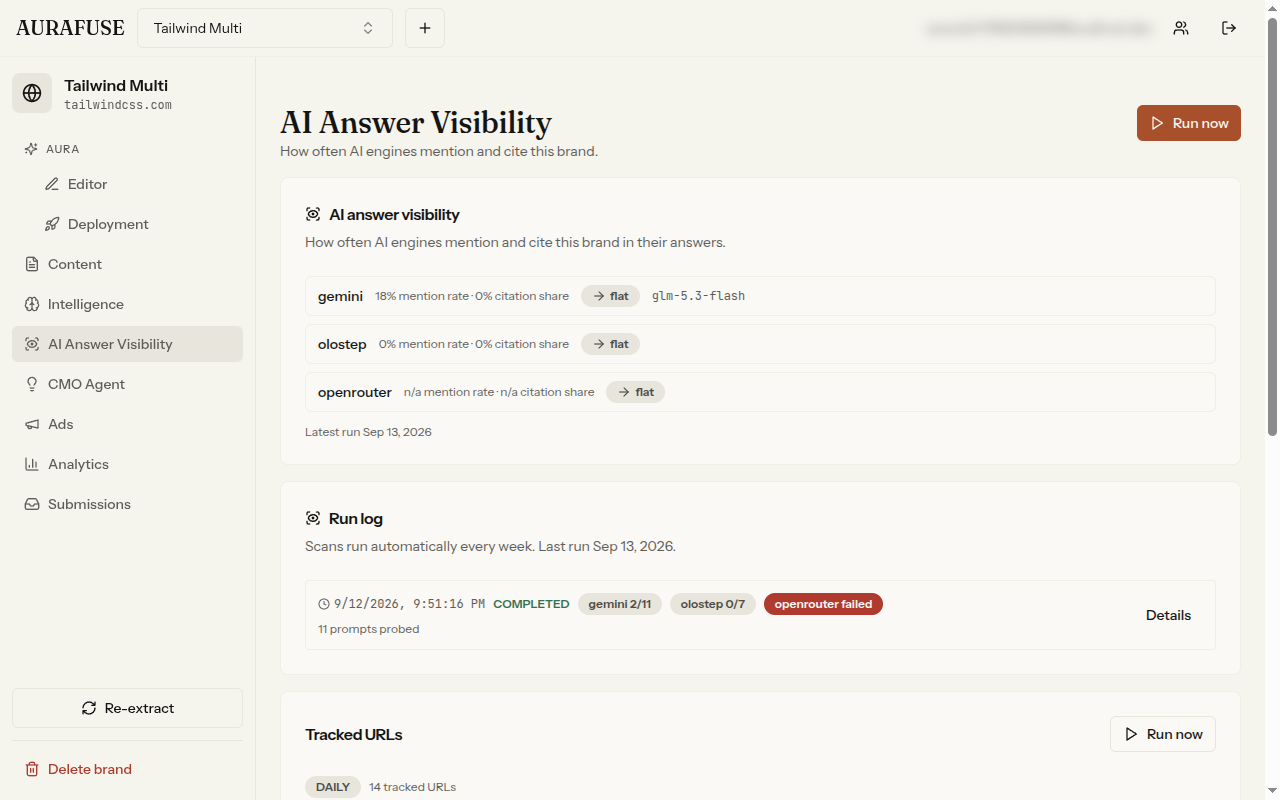Click the 'Latest run Sep 13, 2026' text
Screen dimensions: 1280x800
[368, 432]
